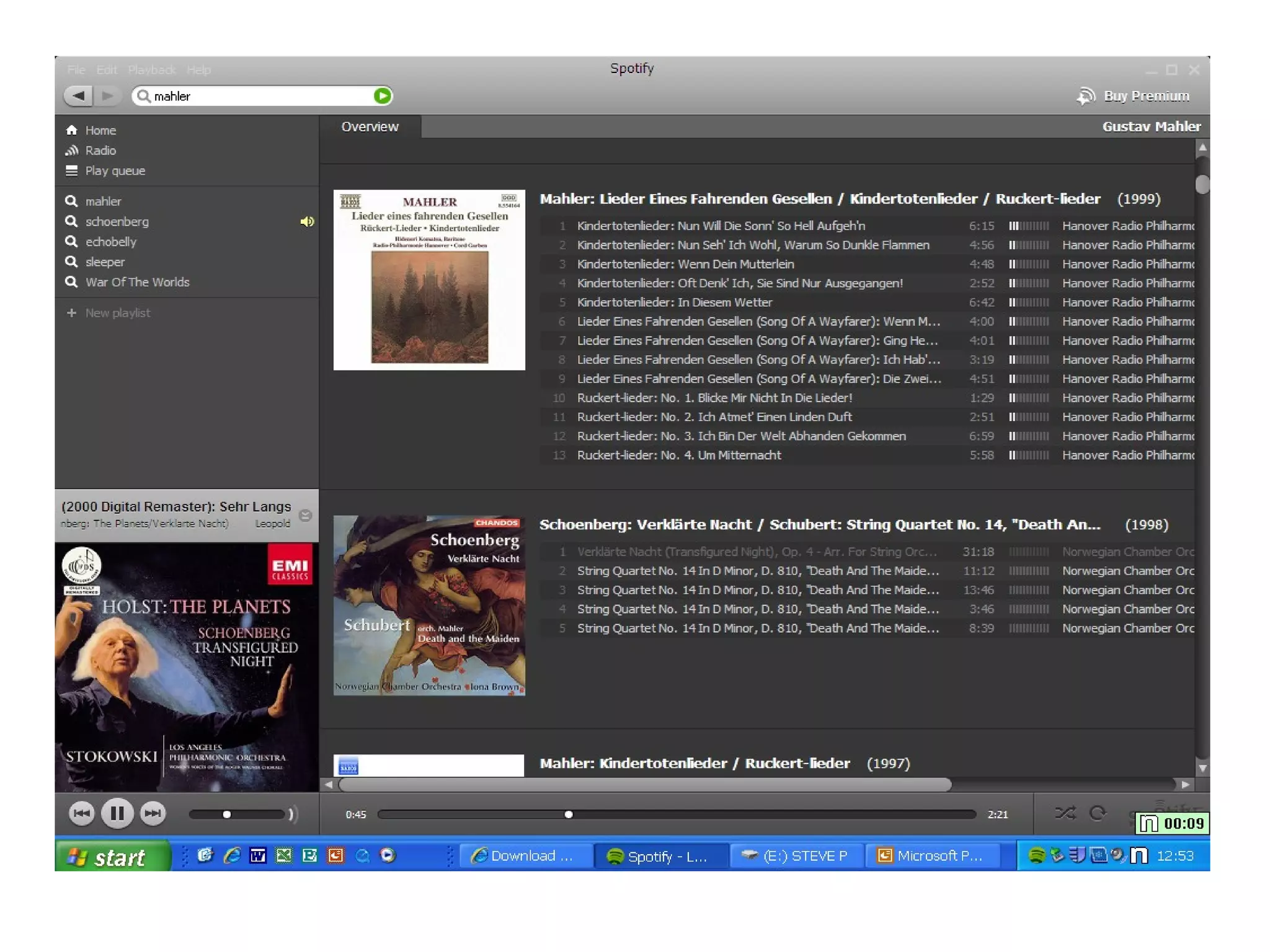Click the now-playing track options dropdown
Screen dimensions: 1270x952
pos(305,515)
